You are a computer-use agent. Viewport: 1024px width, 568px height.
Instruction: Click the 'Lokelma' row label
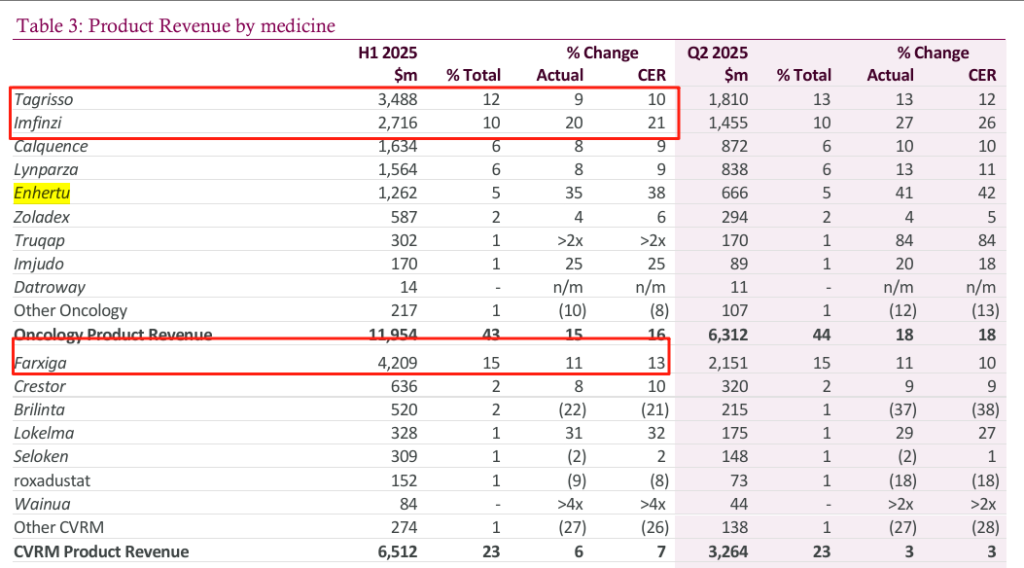tap(44, 434)
